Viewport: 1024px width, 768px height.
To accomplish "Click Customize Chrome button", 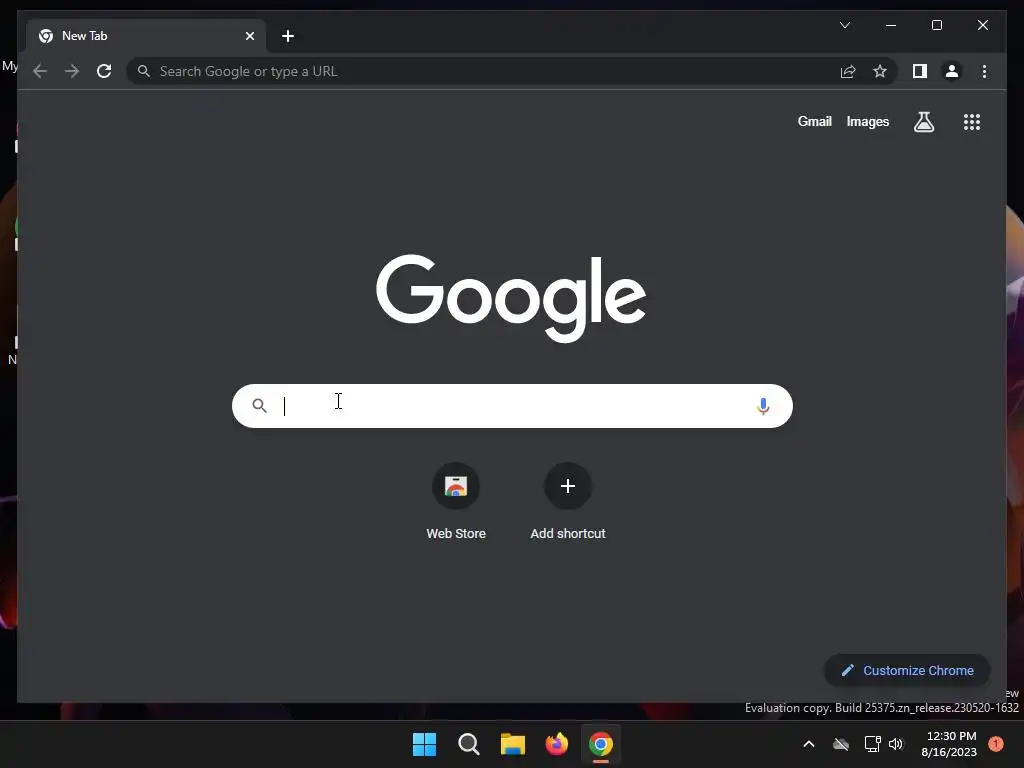I will [x=907, y=670].
